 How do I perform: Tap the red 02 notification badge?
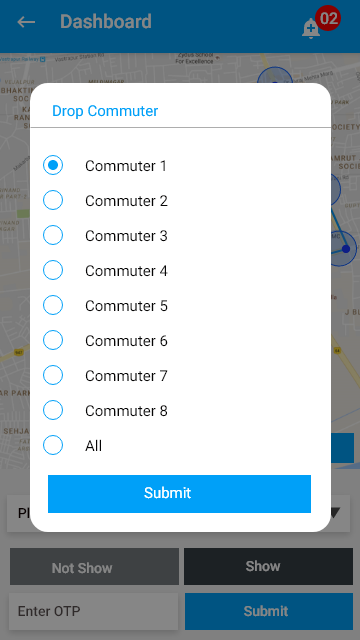click(x=328, y=18)
